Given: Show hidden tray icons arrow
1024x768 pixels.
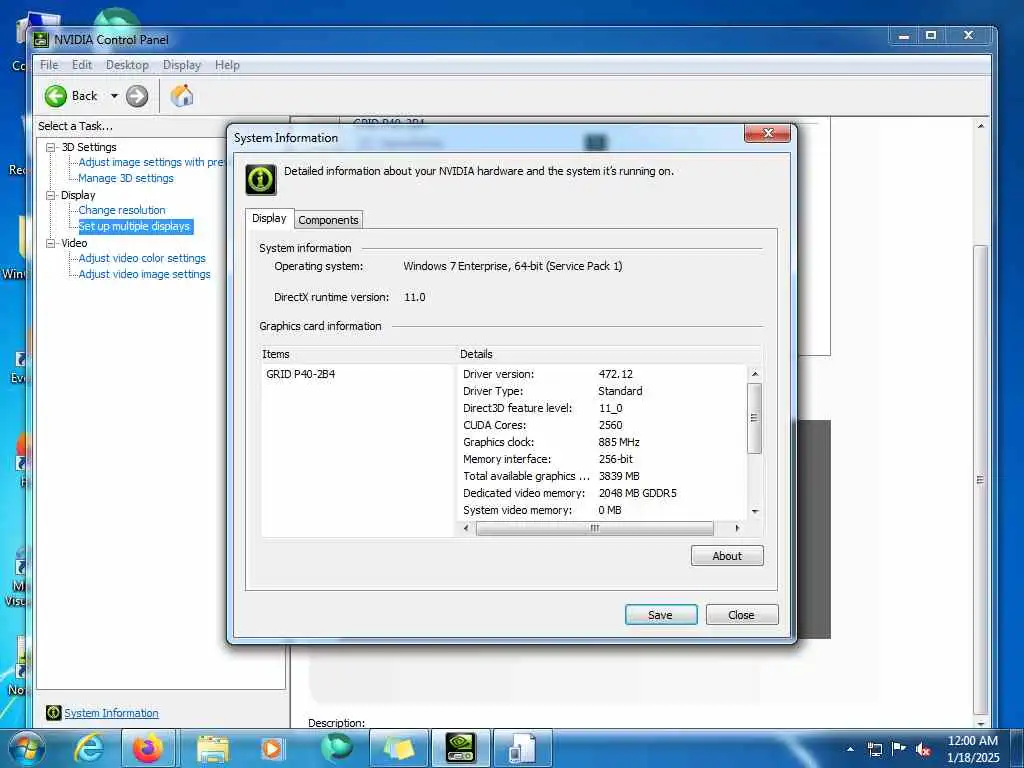Looking at the screenshot, I should click(850, 749).
